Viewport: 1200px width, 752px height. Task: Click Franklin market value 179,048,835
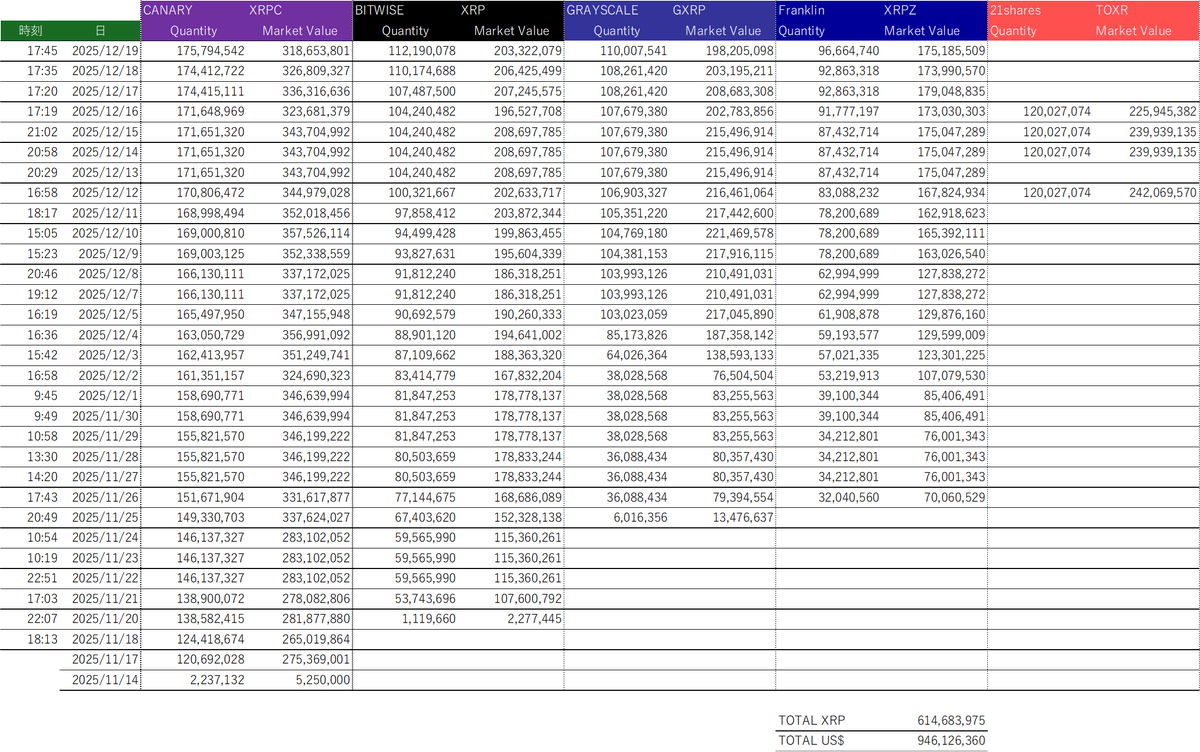(x=950, y=92)
